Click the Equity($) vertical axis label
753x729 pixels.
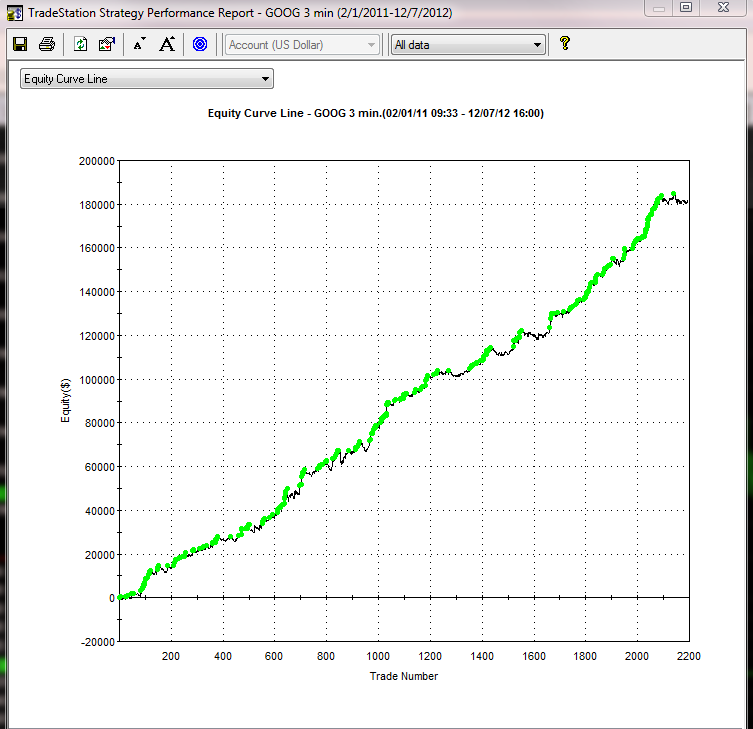pos(67,400)
